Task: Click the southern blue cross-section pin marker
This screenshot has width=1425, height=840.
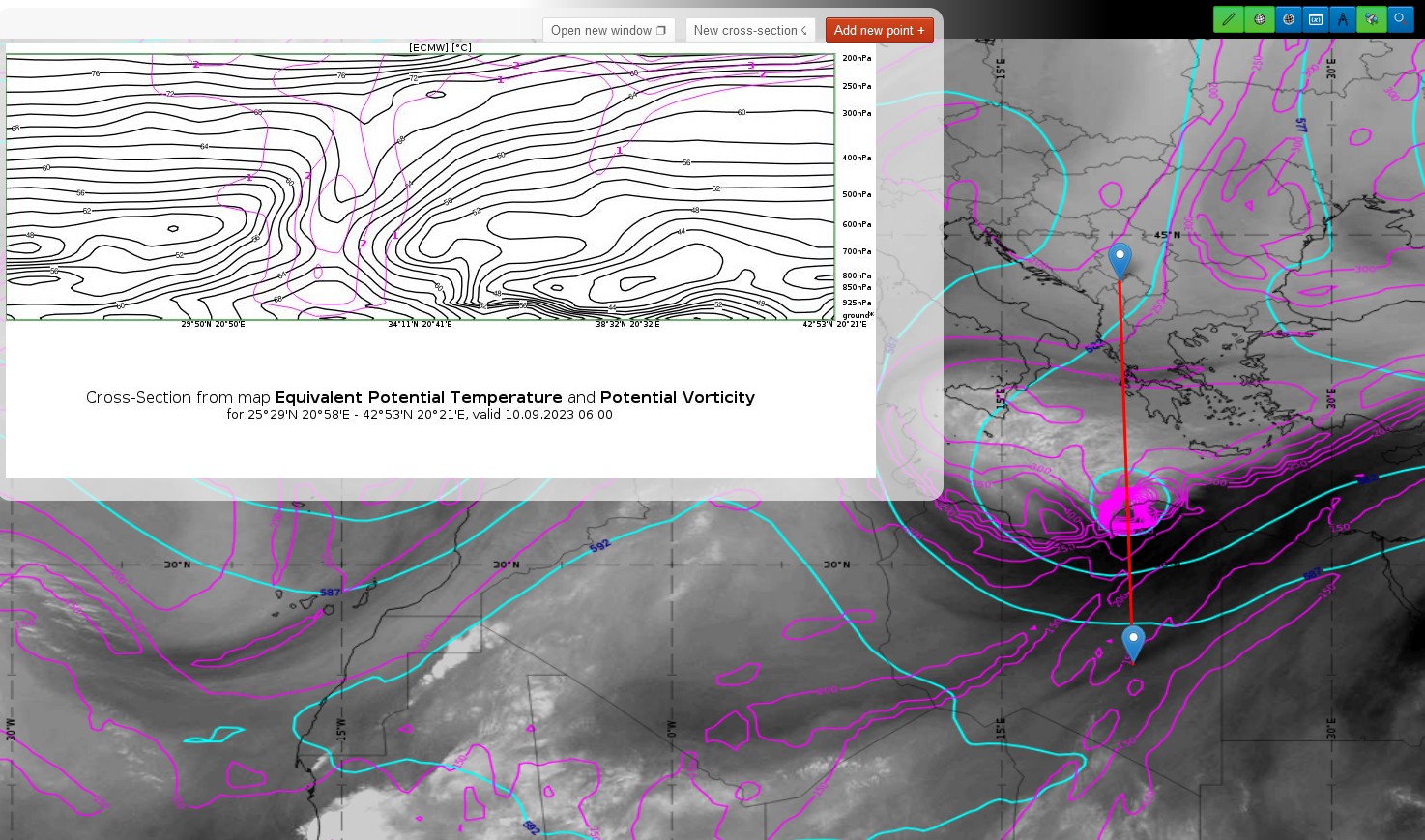Action: [x=1133, y=642]
